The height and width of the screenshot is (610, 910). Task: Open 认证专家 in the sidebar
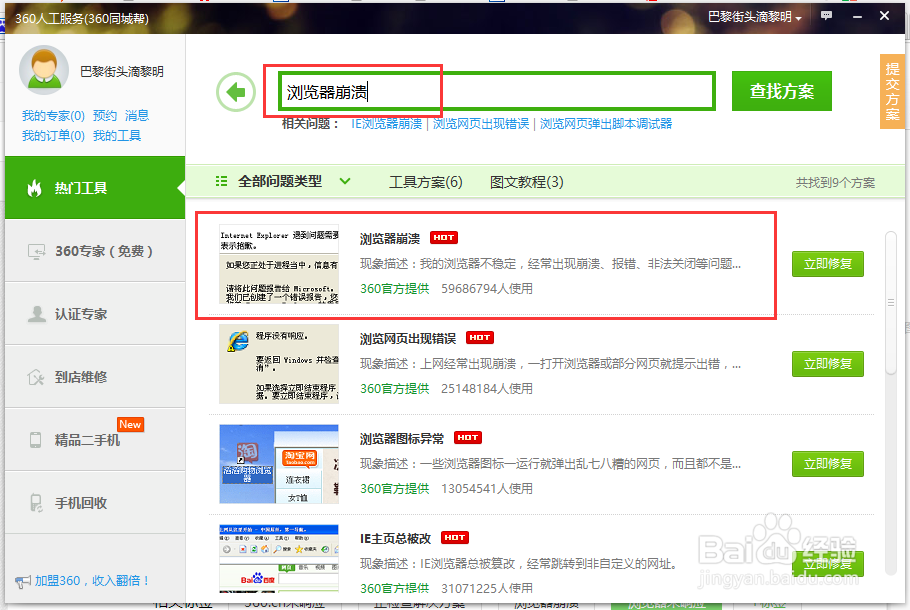coord(95,314)
